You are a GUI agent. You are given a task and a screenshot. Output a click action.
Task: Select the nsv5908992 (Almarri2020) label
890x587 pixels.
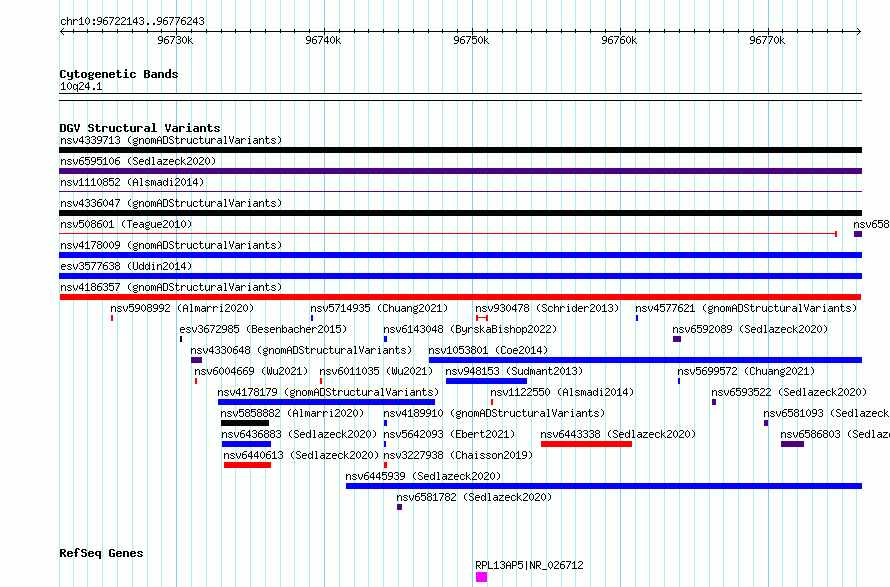click(x=182, y=308)
